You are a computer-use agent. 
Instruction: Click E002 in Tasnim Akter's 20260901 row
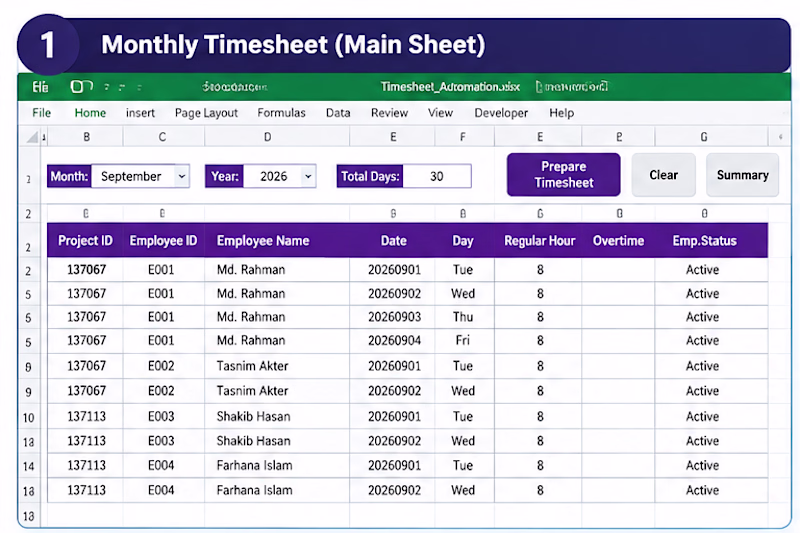pyautogui.click(x=161, y=366)
